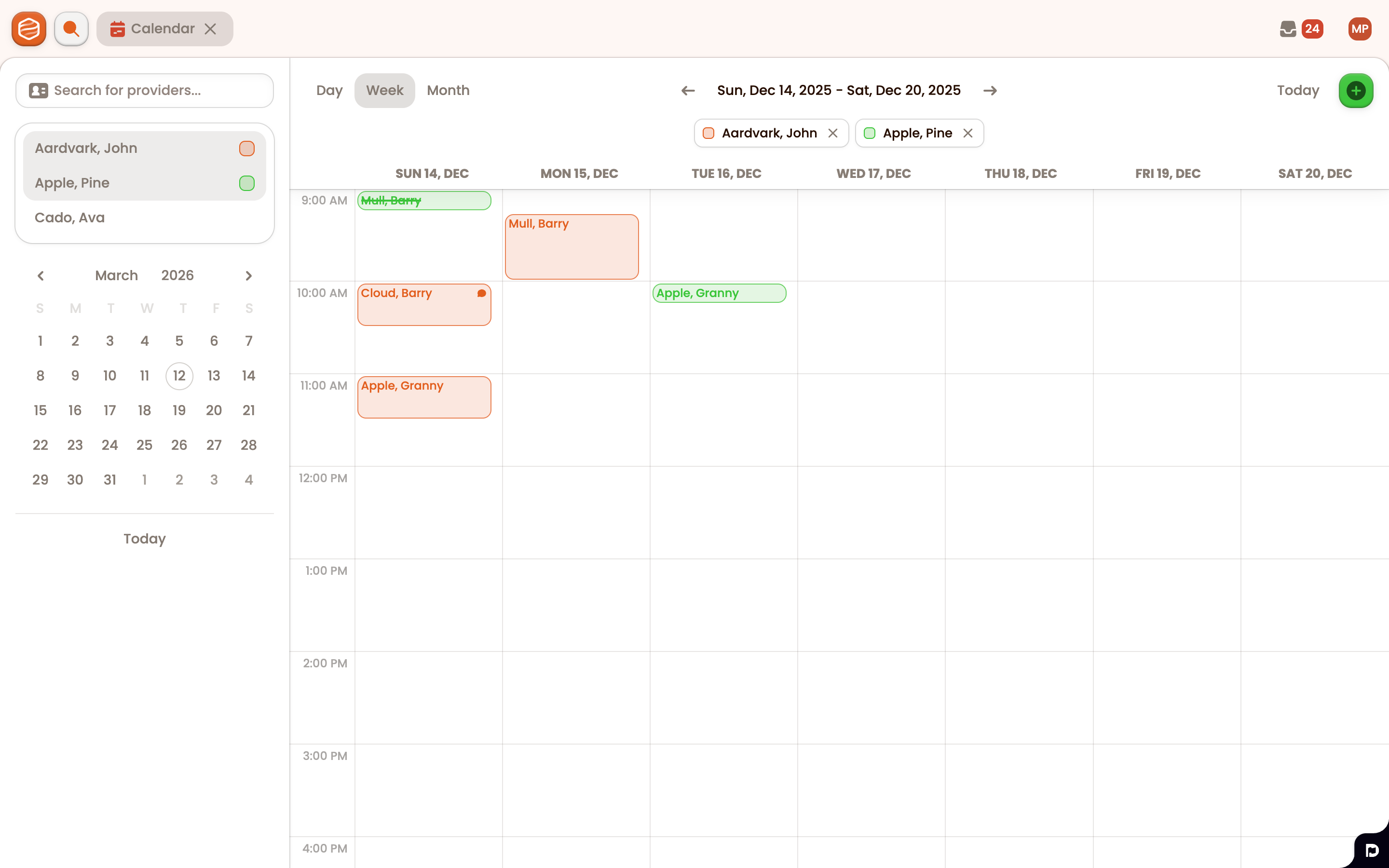1389x868 pixels.
Task: Click comment bubble on Cloud, Barry appointment
Action: (x=481, y=293)
